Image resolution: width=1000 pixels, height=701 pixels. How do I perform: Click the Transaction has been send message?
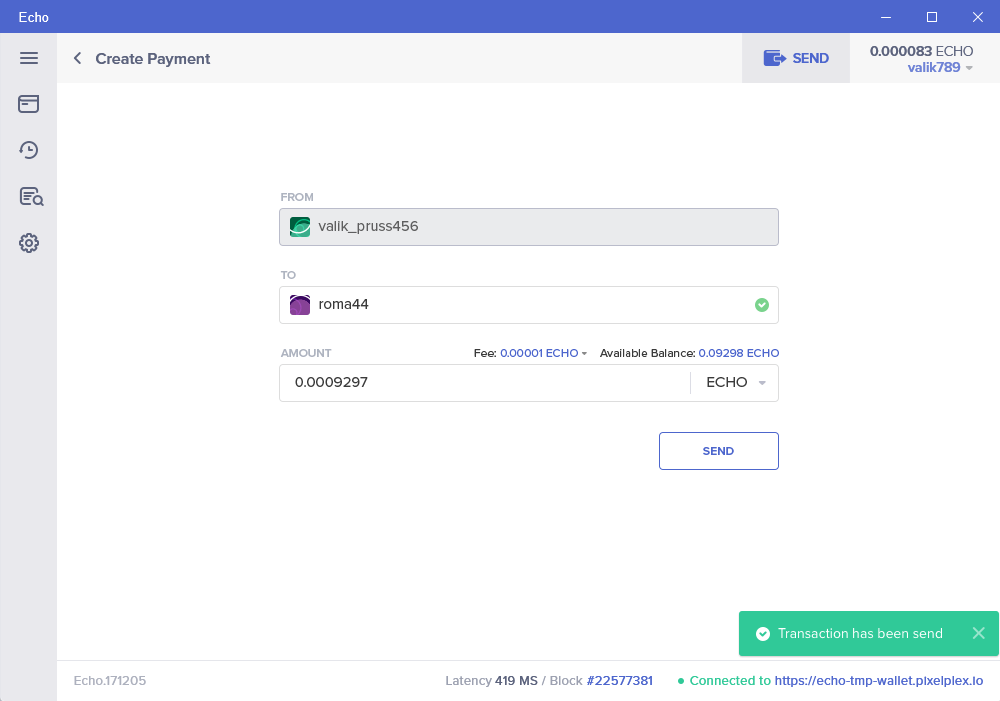pos(860,633)
